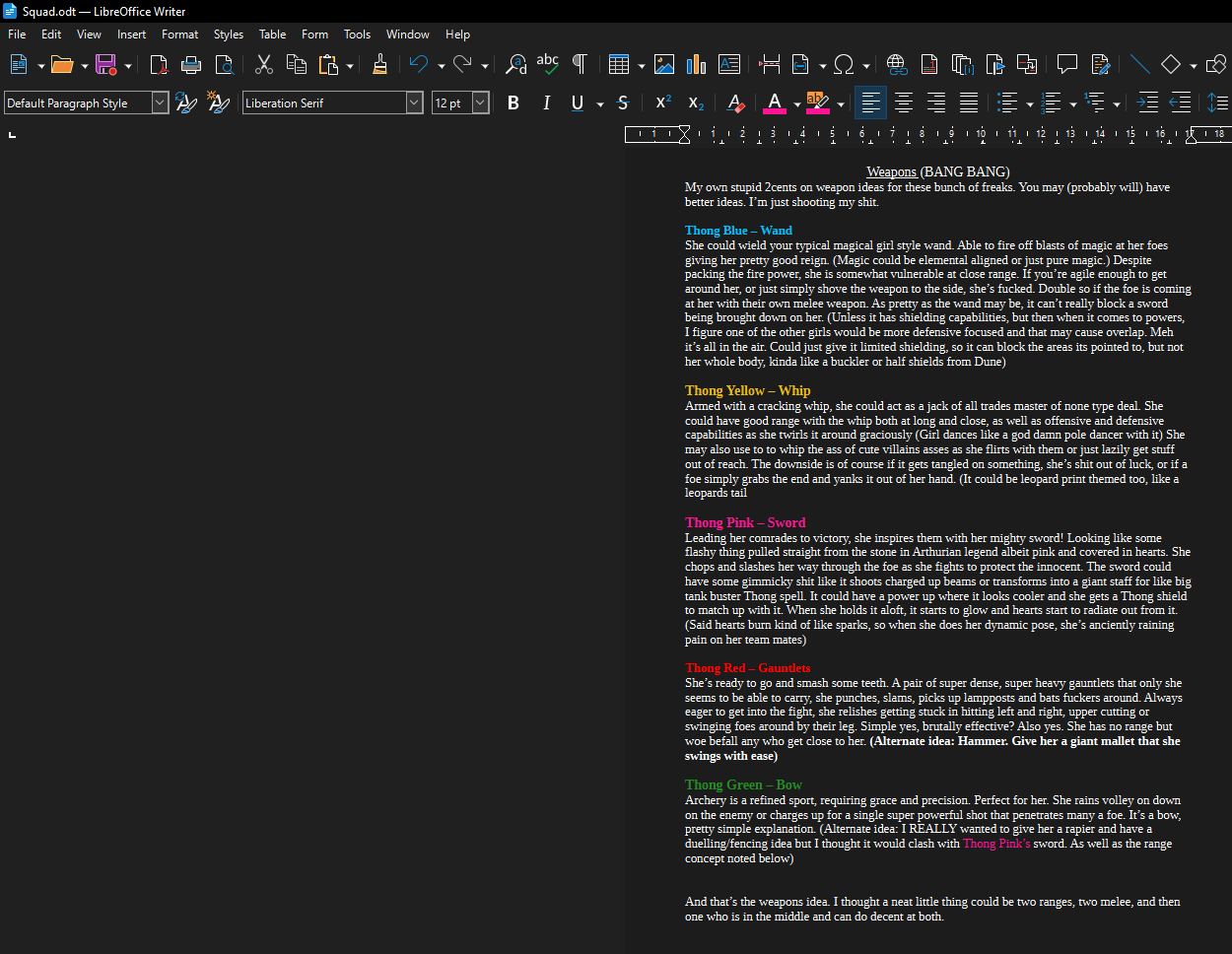Open the New document type dropdown arrow

[40, 65]
